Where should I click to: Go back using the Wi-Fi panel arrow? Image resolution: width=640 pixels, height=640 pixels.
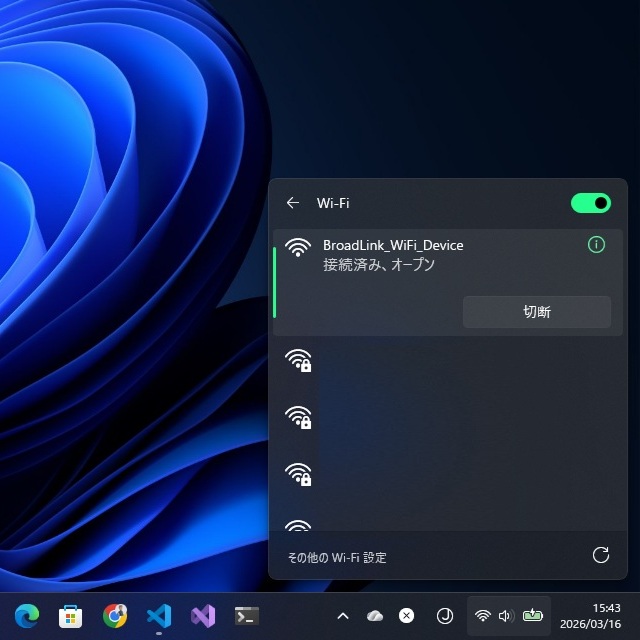pyautogui.click(x=293, y=203)
